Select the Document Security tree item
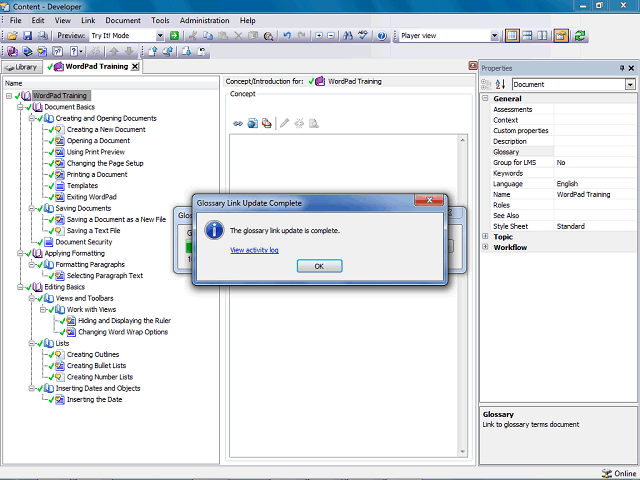640x480 pixels. [x=84, y=242]
